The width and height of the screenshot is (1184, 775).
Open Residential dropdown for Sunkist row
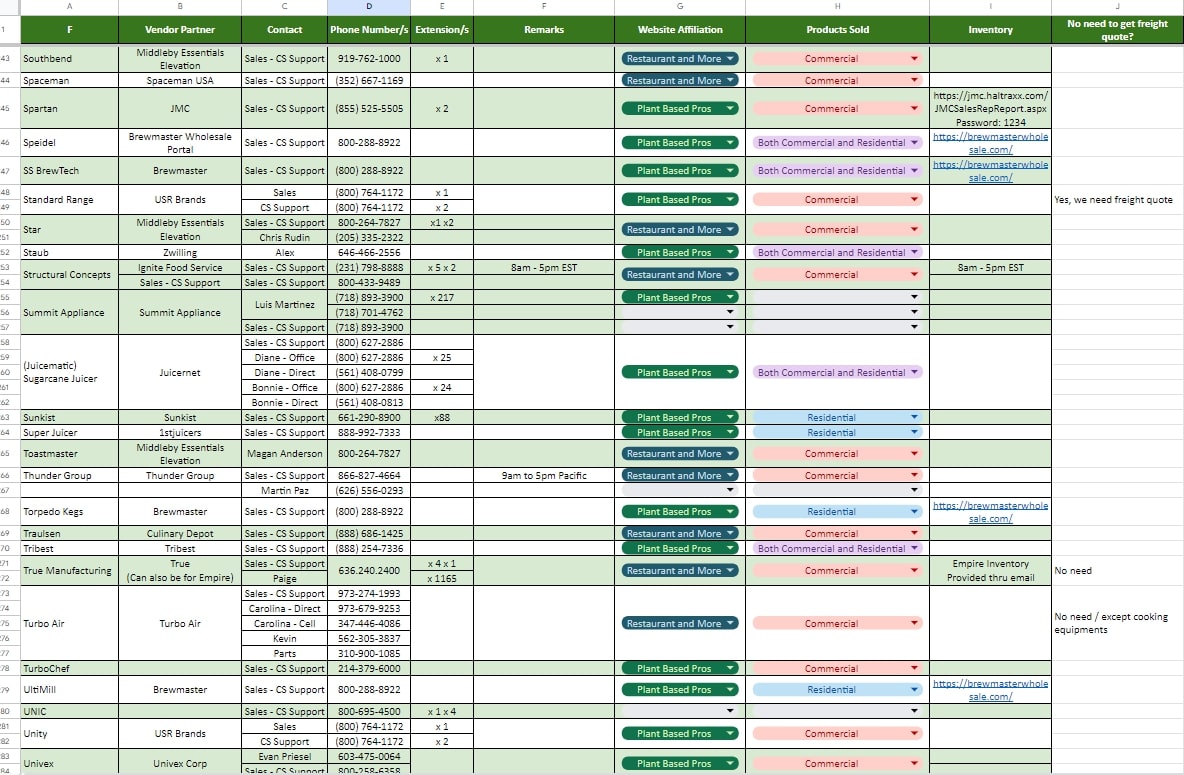837,418
